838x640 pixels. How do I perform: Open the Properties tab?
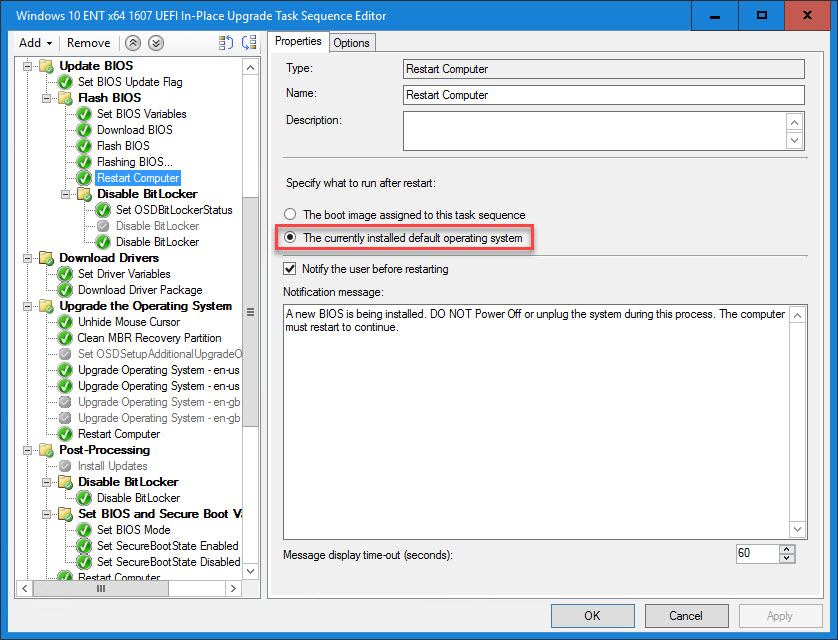pyautogui.click(x=298, y=41)
